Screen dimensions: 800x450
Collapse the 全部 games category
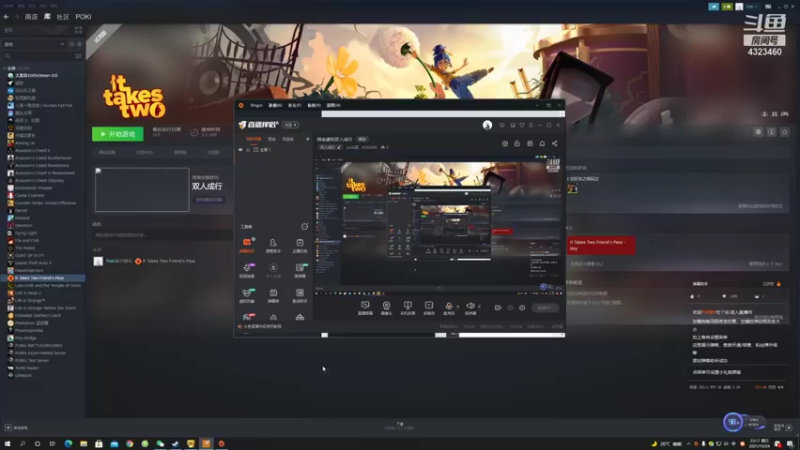pos(5,68)
